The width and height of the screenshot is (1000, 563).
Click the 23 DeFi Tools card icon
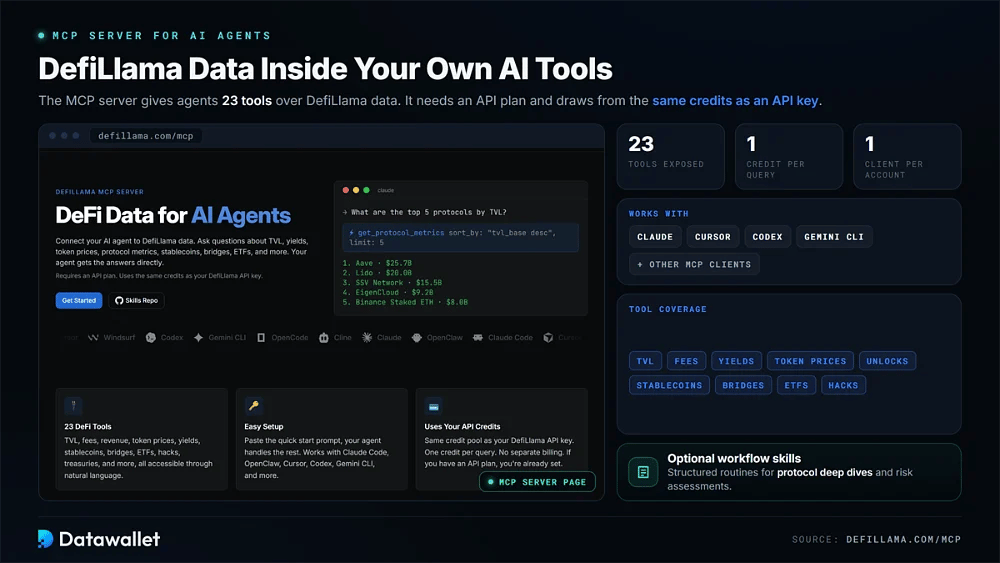pyautogui.click(x=73, y=406)
